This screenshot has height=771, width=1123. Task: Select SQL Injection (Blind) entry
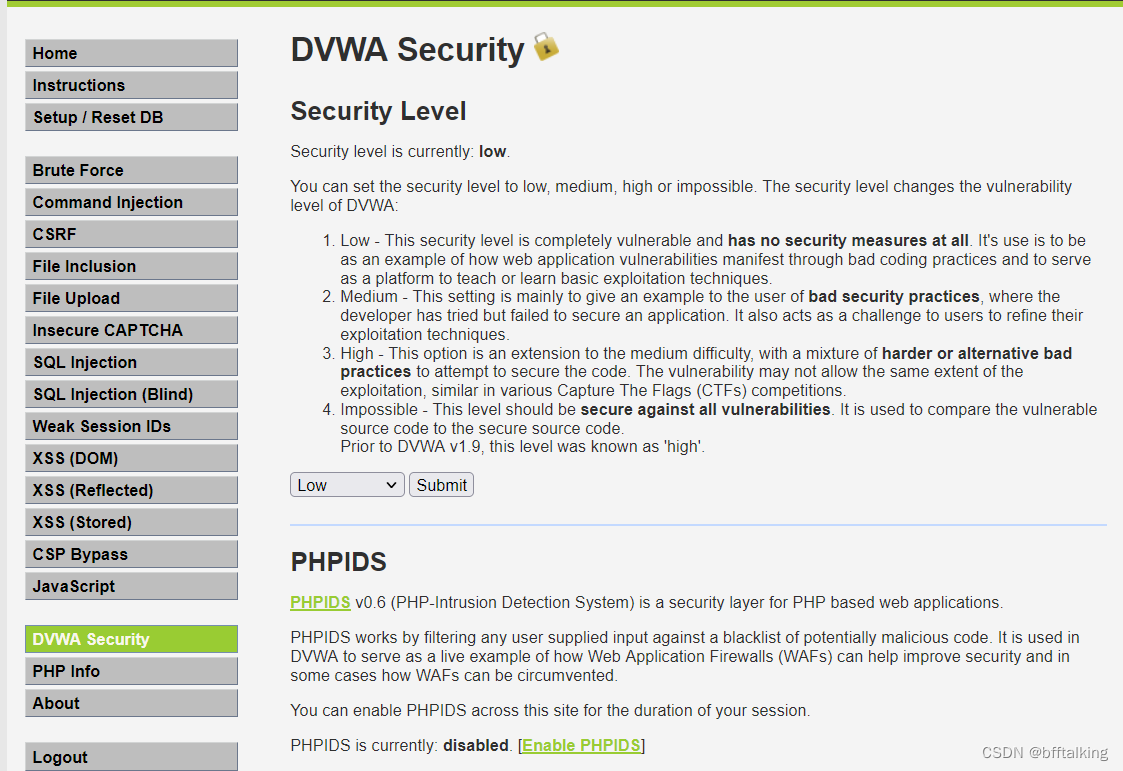point(131,394)
